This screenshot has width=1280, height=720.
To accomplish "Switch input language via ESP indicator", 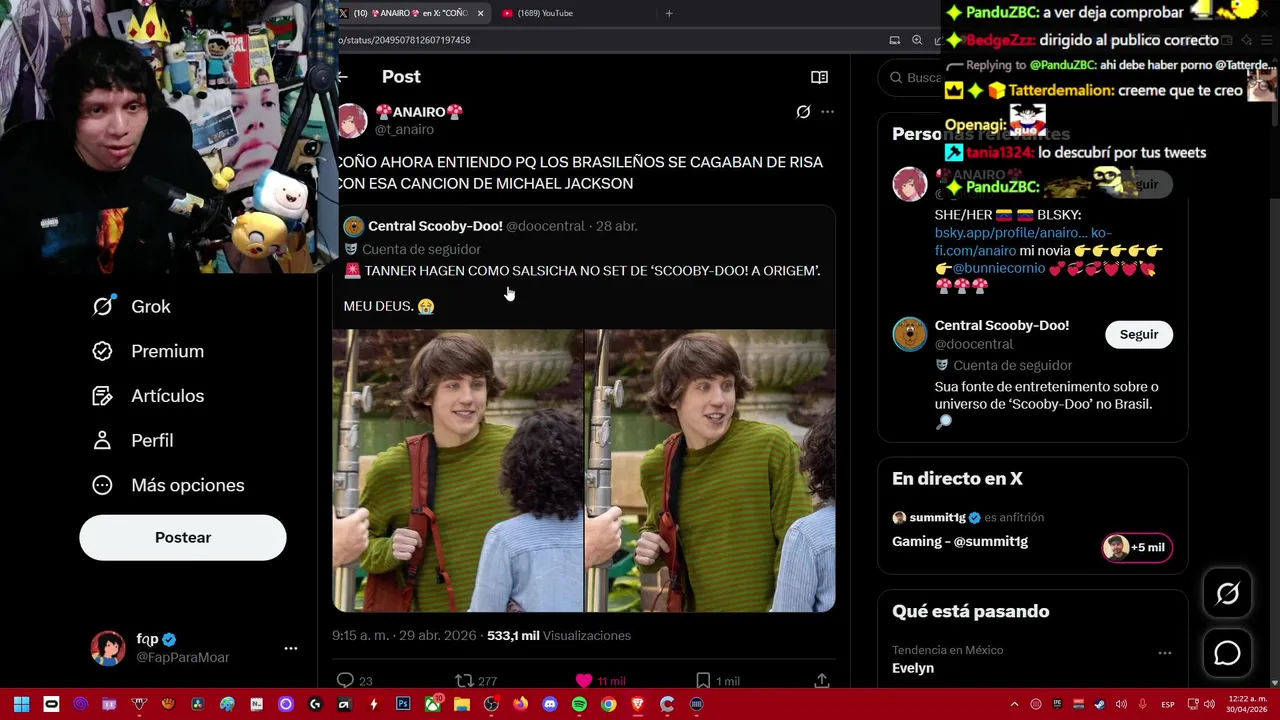I will click(1168, 705).
